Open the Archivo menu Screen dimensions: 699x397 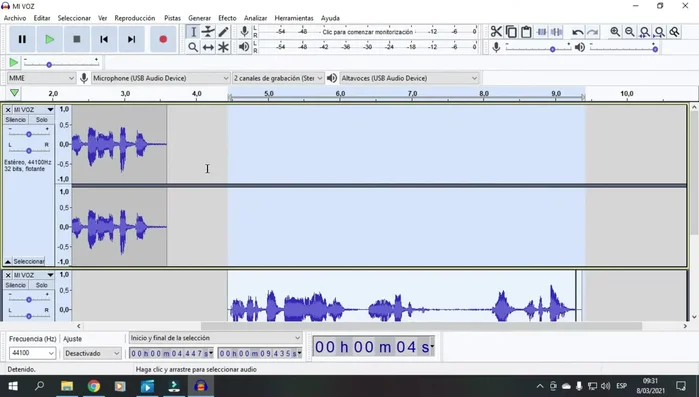(15, 18)
